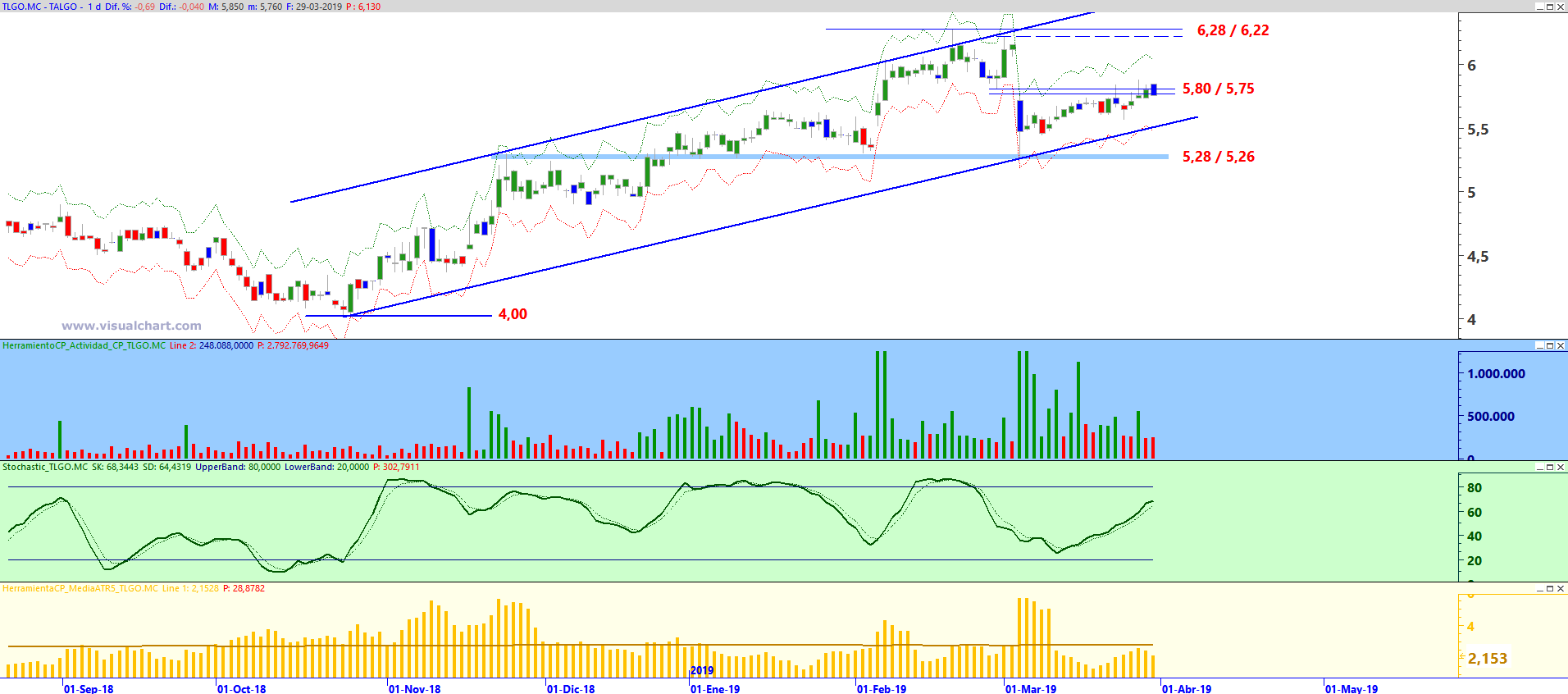This screenshot has height=694, width=1568.
Task: Click the 01-Ene-19 date on time axis
Action: click(x=715, y=688)
